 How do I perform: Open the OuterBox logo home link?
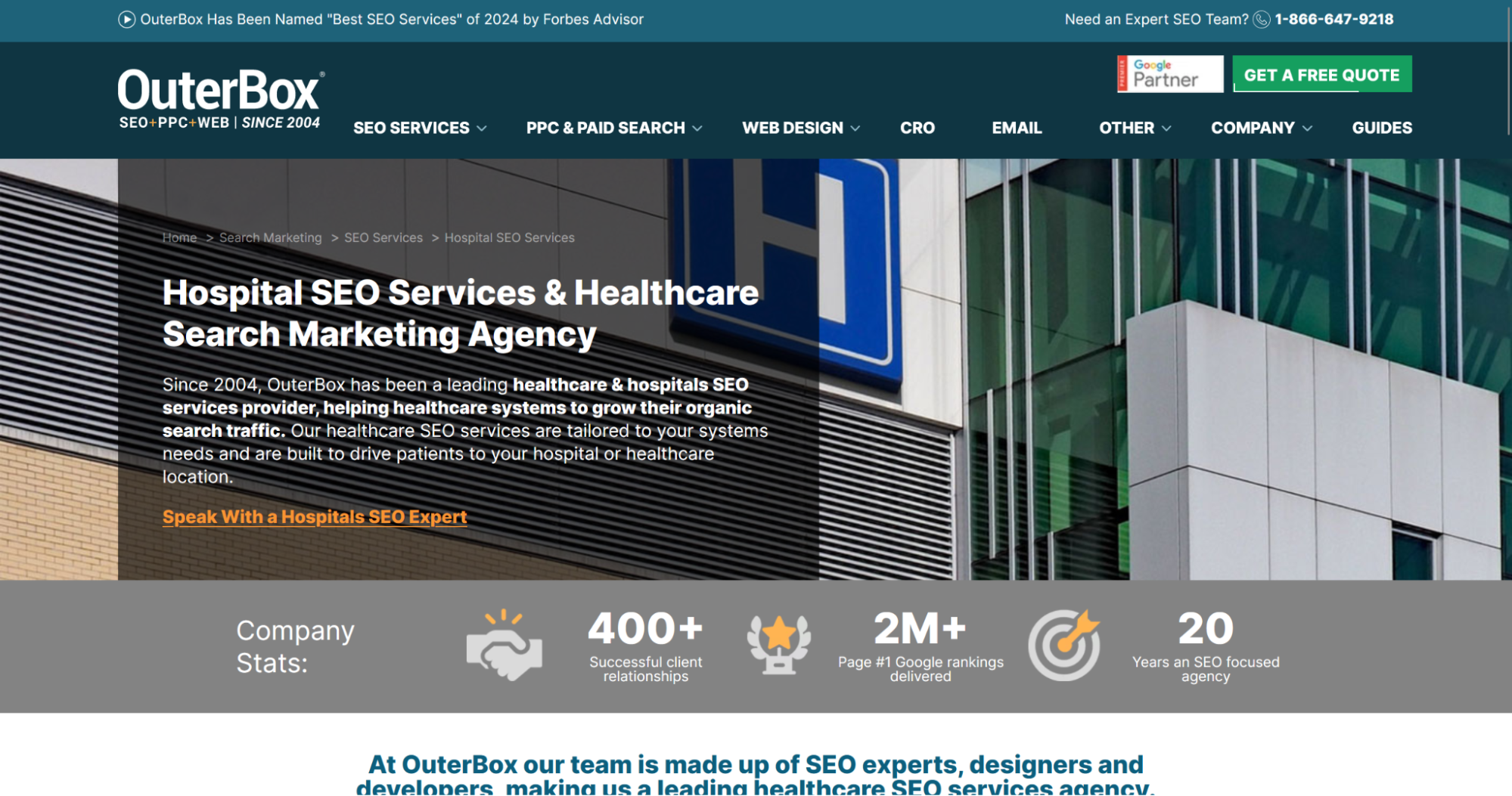(x=221, y=99)
